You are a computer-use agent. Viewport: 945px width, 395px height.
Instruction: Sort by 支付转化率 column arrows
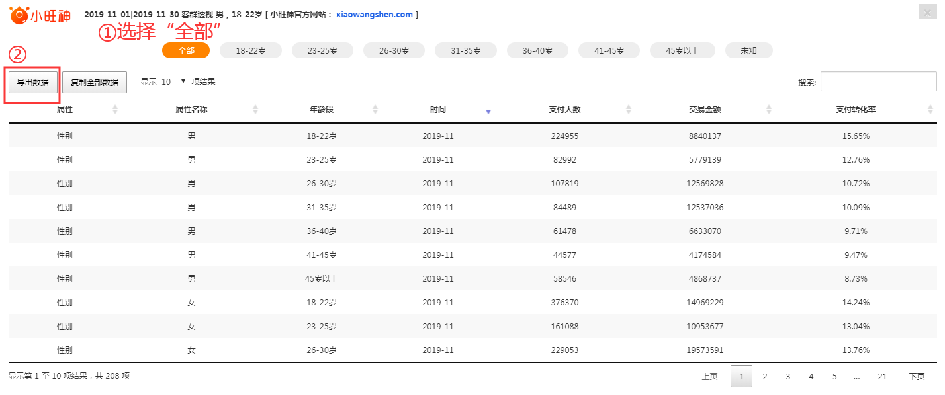(x=930, y=110)
